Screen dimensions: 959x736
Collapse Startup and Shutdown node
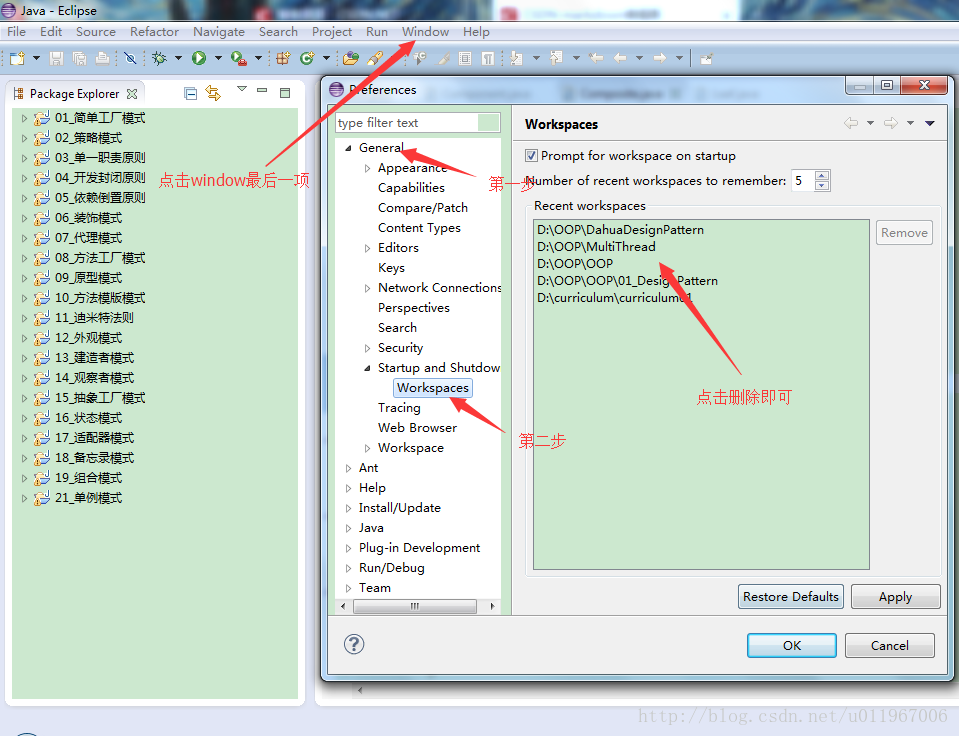[367, 368]
